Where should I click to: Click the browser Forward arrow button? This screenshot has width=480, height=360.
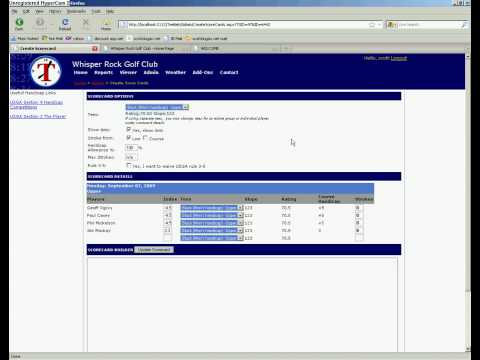tap(40, 23)
